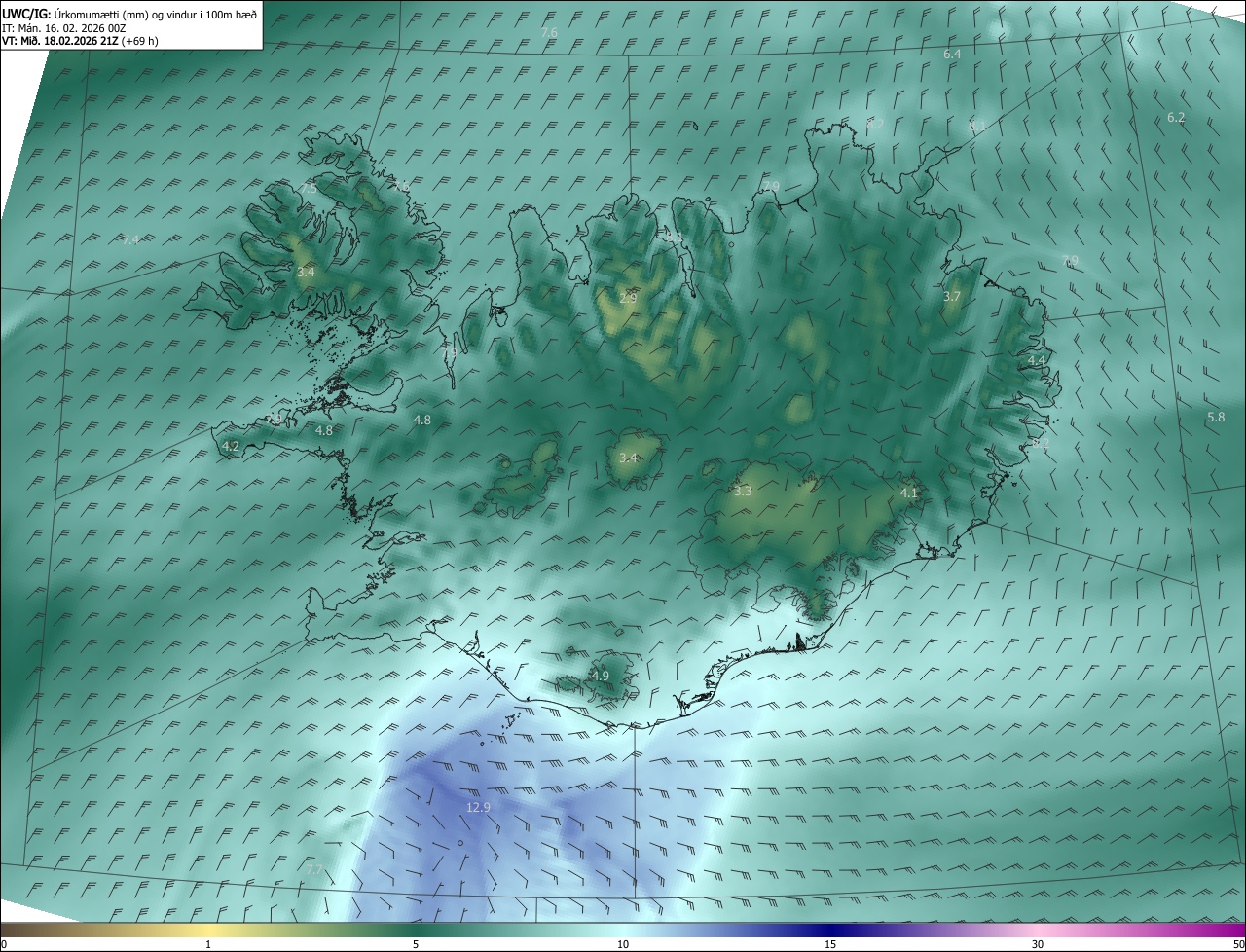The width and height of the screenshot is (1246, 952).
Task: Click the 3.7 value label
Action: [x=952, y=296]
